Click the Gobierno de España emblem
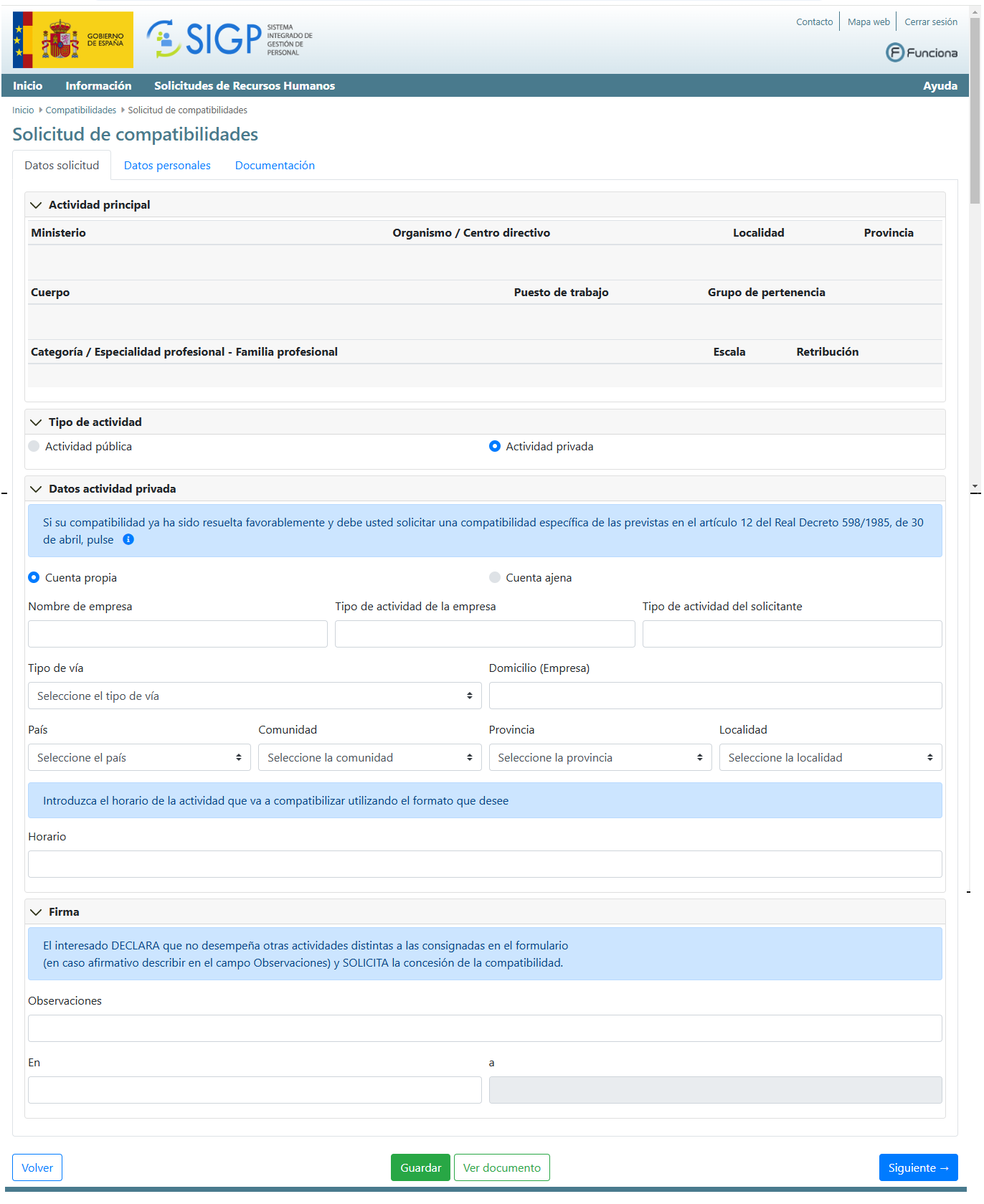The width and height of the screenshot is (984, 1204). pos(72,40)
